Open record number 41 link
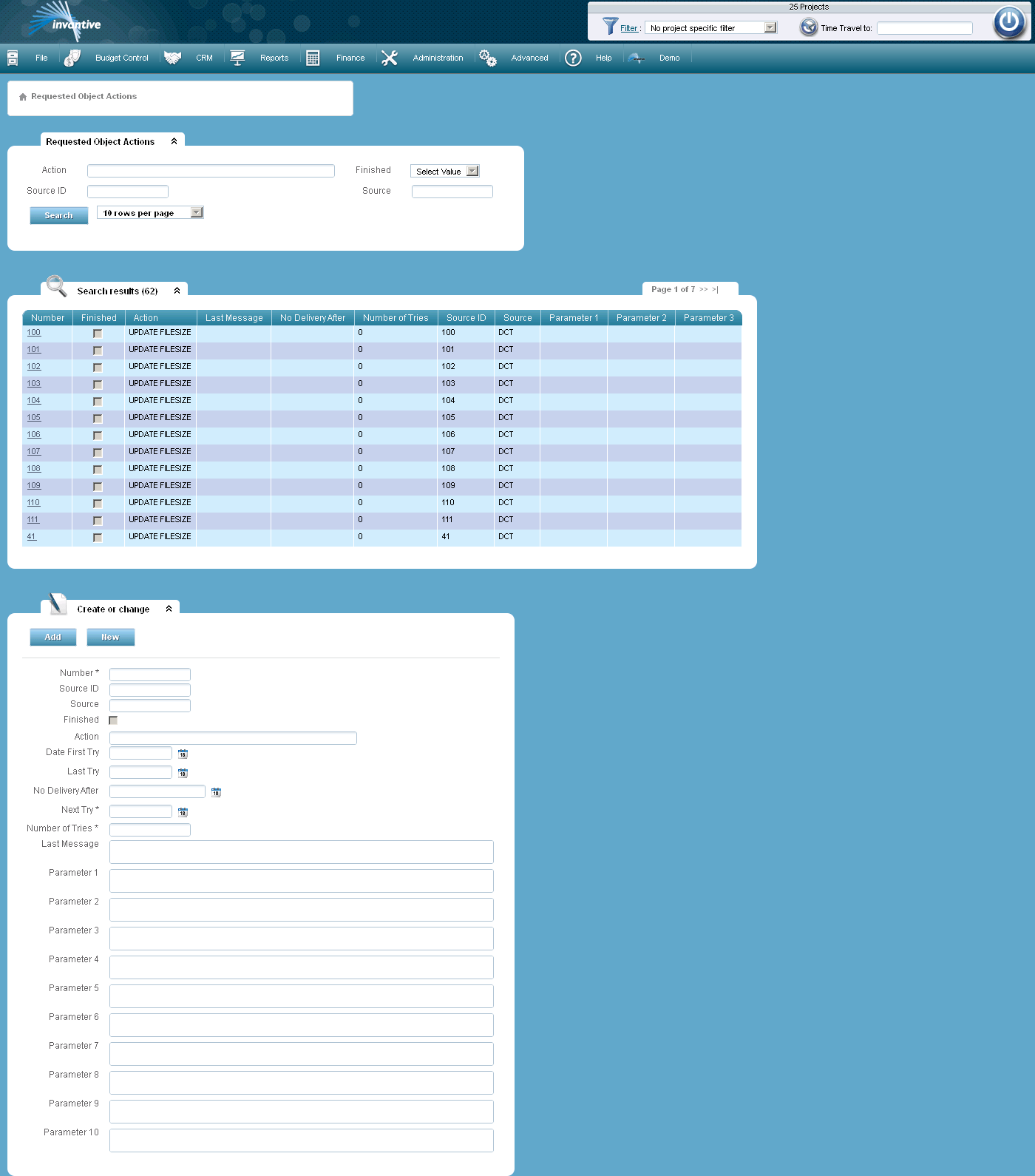Screen dimensions: 1035x1176 (32, 537)
